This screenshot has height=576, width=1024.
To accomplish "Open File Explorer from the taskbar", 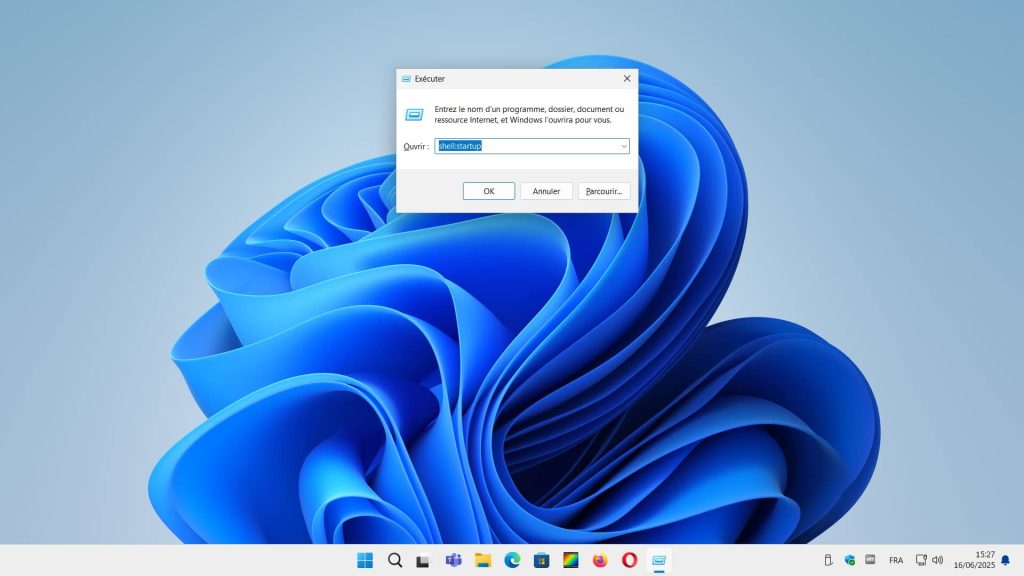I will tap(482, 561).
